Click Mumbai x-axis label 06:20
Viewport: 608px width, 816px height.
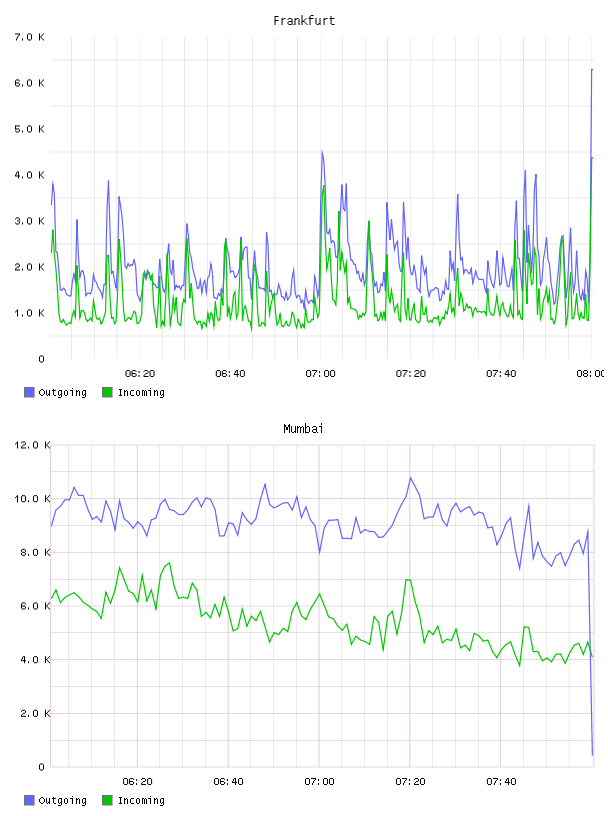coord(138,782)
